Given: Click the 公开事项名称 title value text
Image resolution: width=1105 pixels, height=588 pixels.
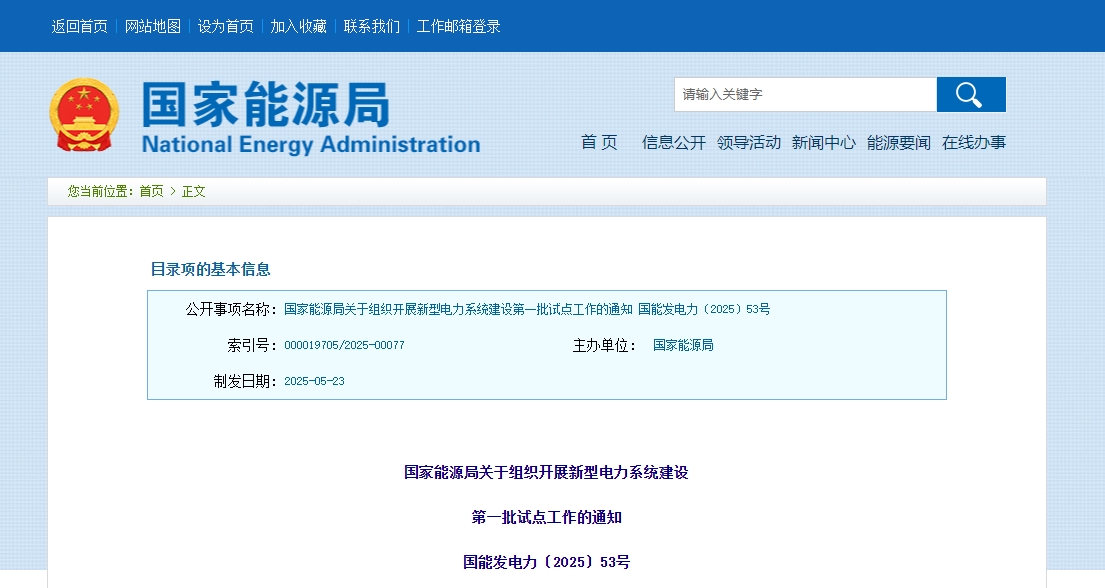Looking at the screenshot, I should [x=527, y=310].
